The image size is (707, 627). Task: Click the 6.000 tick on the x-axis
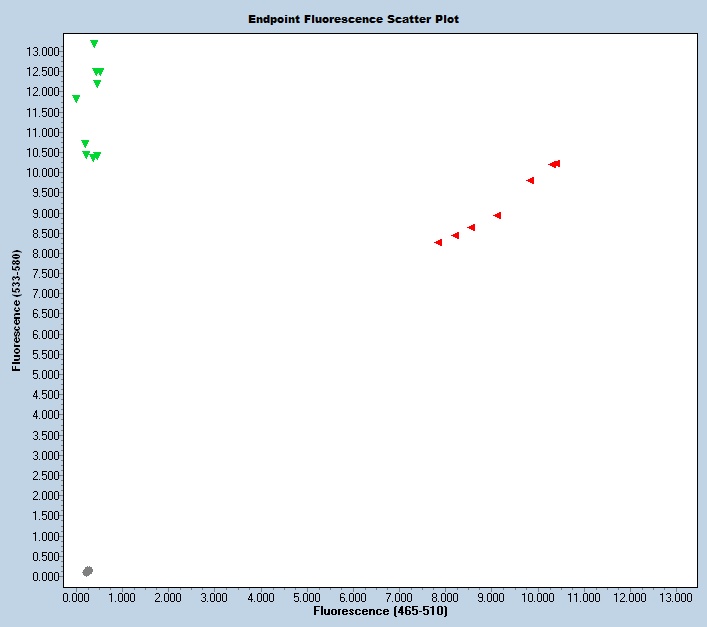coord(353,597)
